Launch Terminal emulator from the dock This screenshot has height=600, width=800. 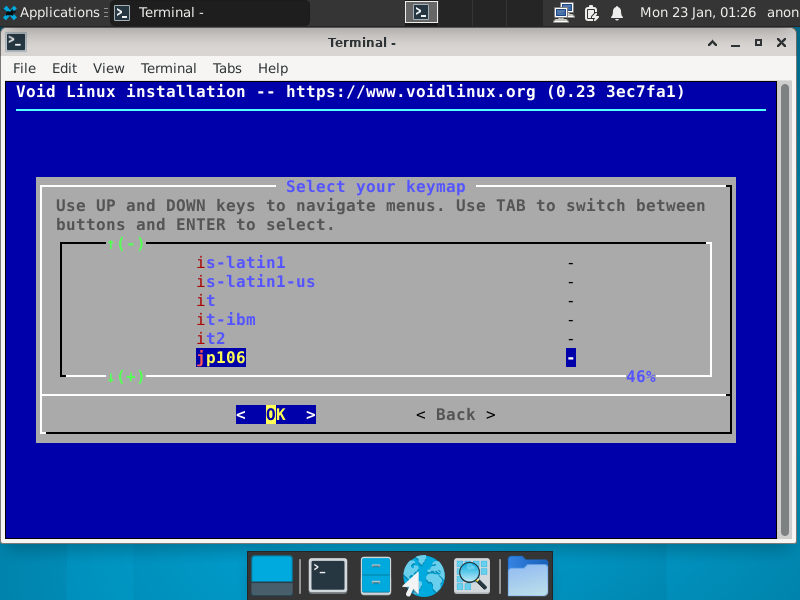[328, 576]
